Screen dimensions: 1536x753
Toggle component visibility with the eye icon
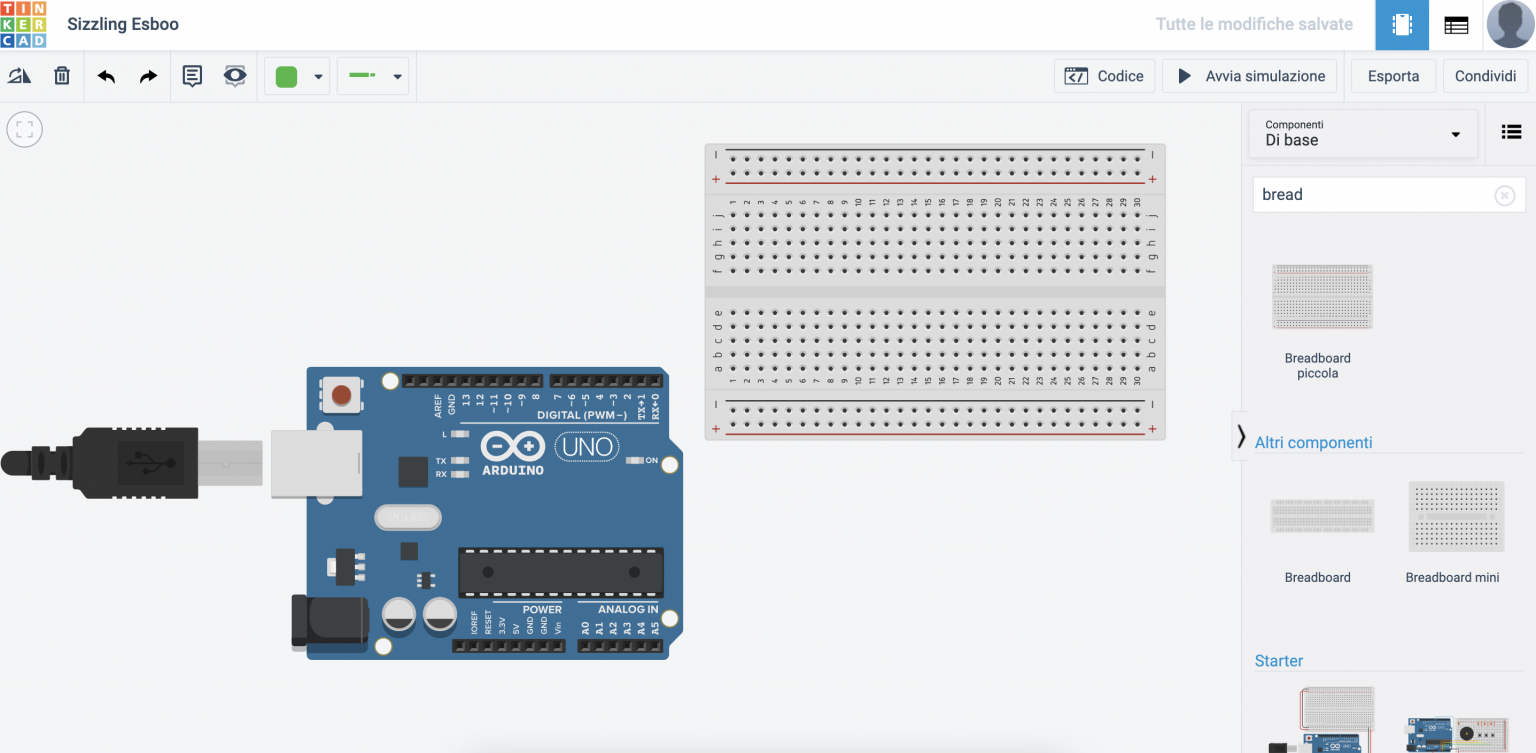[234, 75]
